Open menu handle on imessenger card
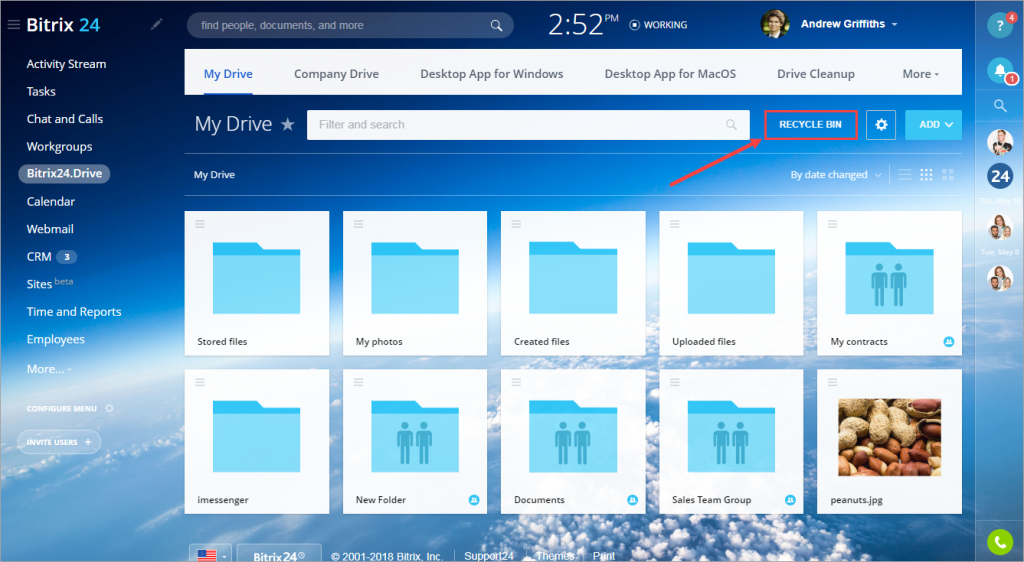This screenshot has height=562, width=1024. pyautogui.click(x=200, y=382)
